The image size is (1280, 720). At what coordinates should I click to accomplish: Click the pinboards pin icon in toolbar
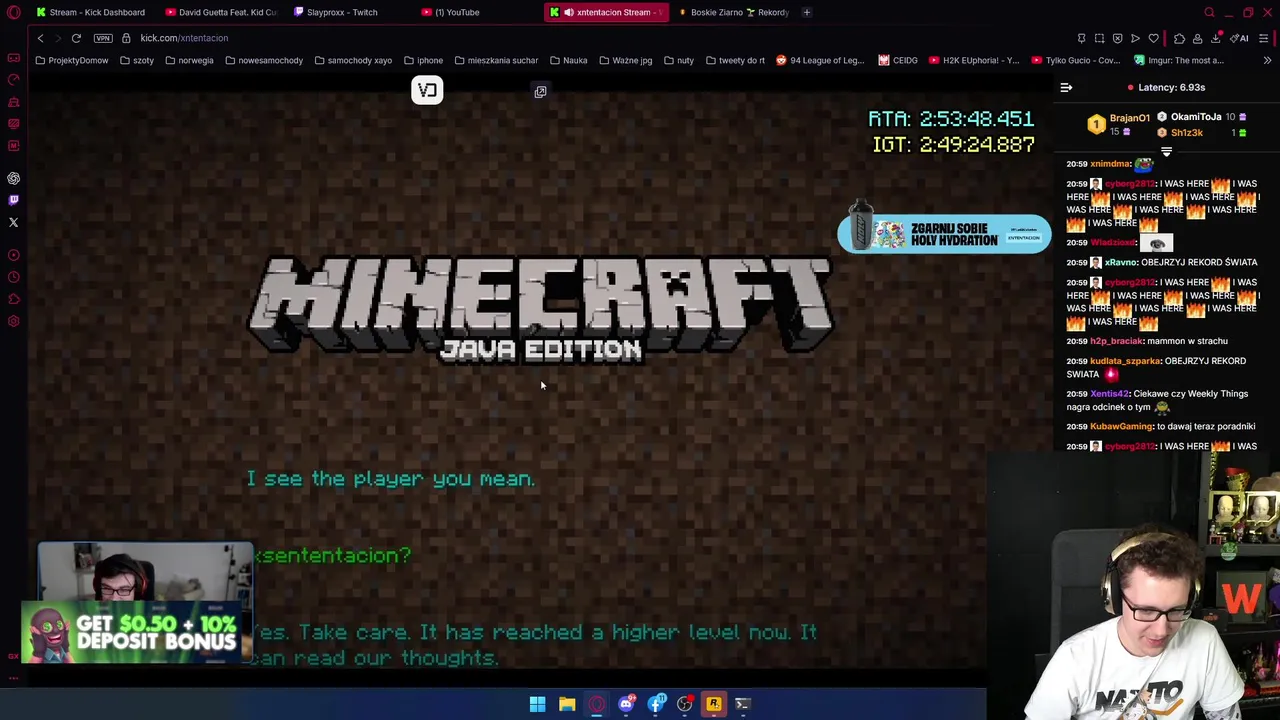1081,38
